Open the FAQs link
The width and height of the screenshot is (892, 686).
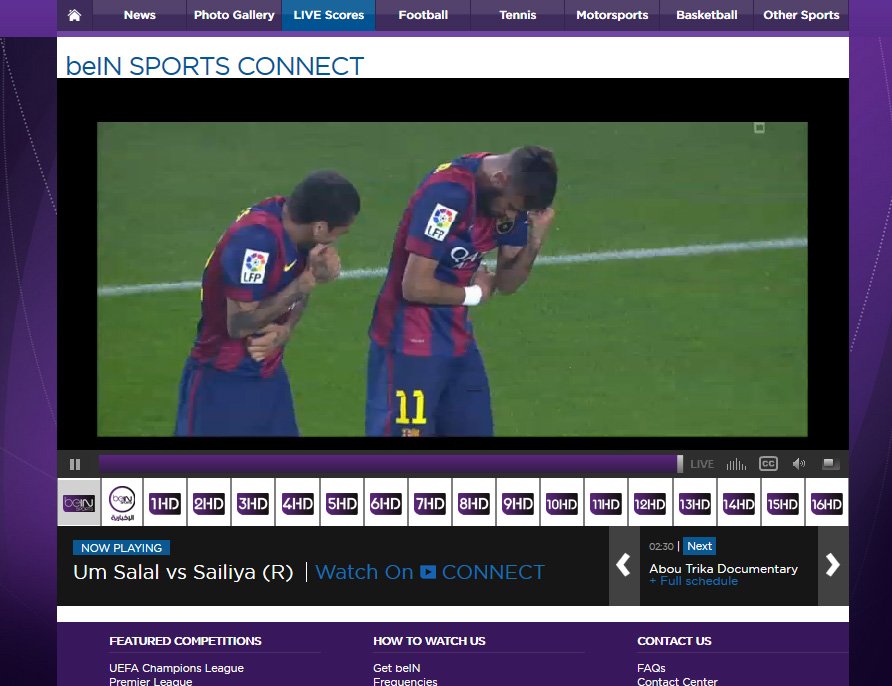(651, 668)
